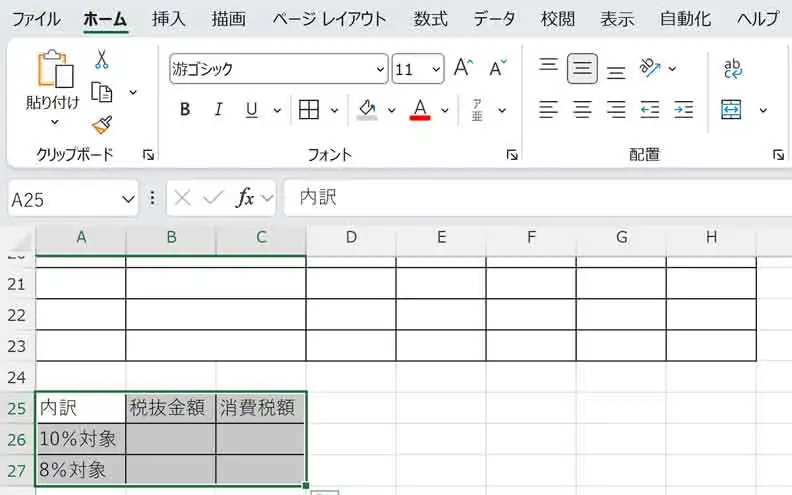Switch to the 数式 tab
The height and width of the screenshot is (495, 792).
pos(430,19)
